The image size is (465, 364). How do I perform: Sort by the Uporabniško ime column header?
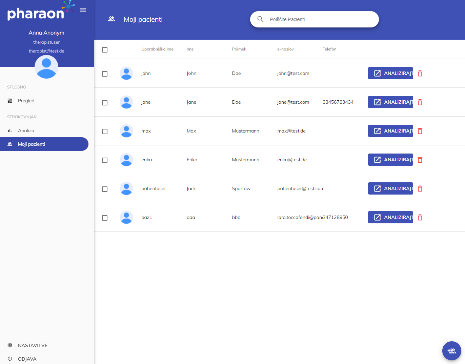[157, 49]
